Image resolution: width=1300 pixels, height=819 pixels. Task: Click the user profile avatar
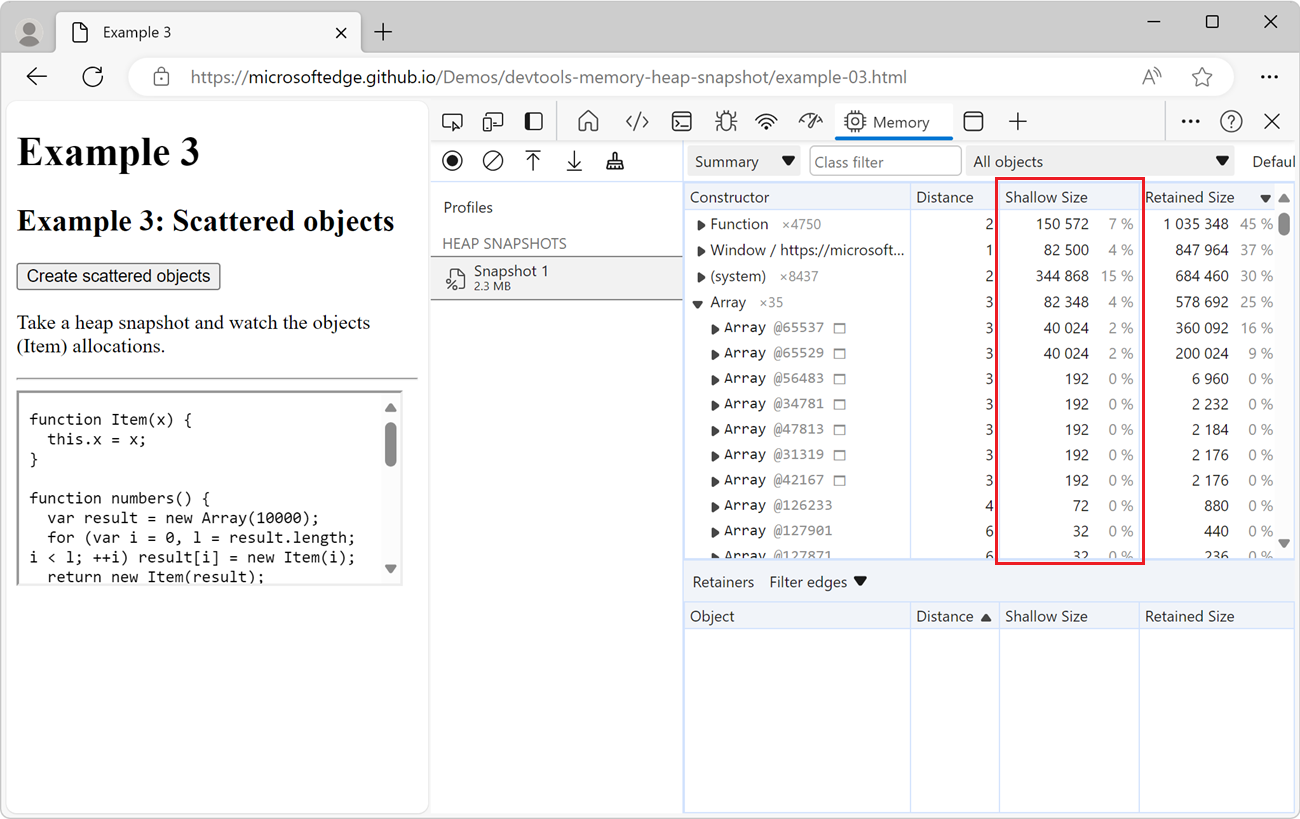[x=30, y=33]
